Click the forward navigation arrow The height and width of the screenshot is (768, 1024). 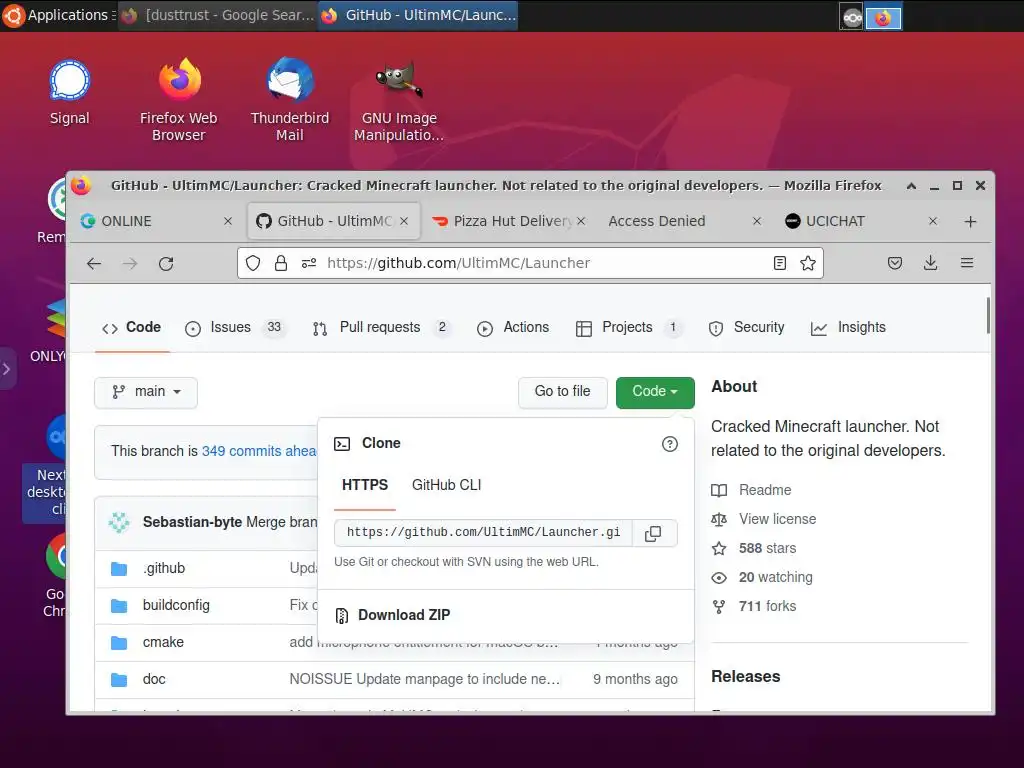click(x=130, y=263)
